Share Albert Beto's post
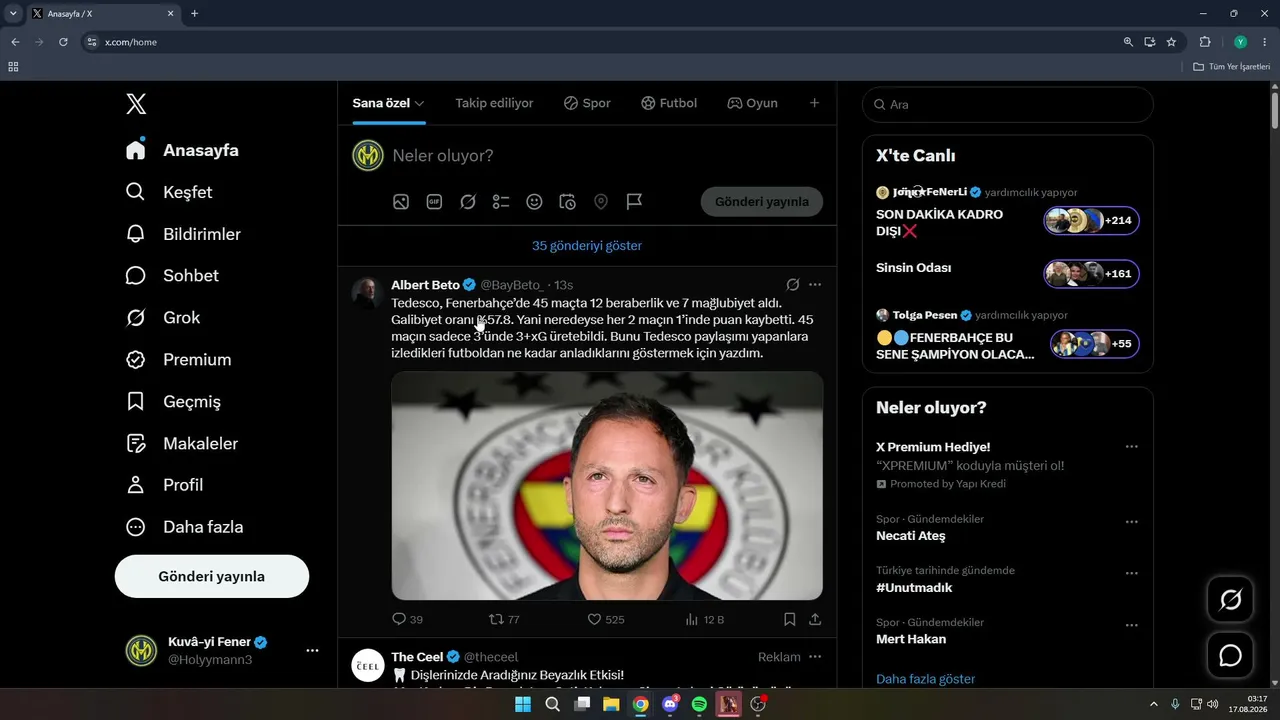 [x=815, y=620]
